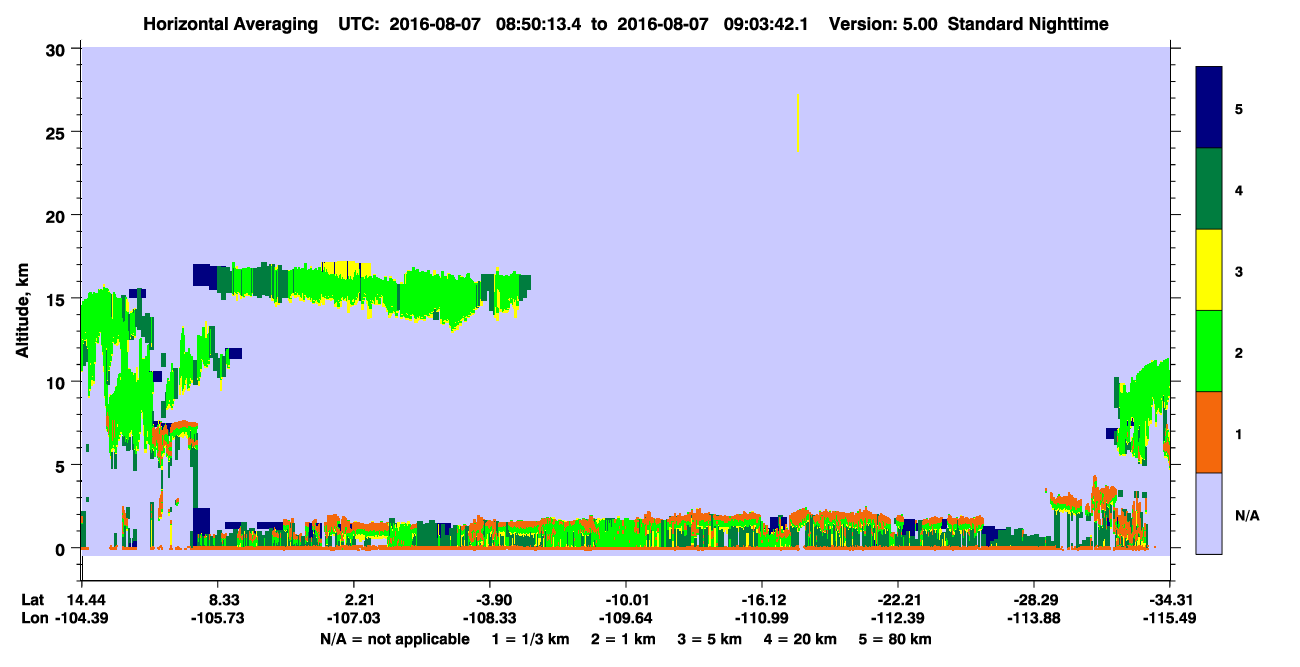Click longitude value -107.03
The height and width of the screenshot is (667, 1300).
pos(353,619)
